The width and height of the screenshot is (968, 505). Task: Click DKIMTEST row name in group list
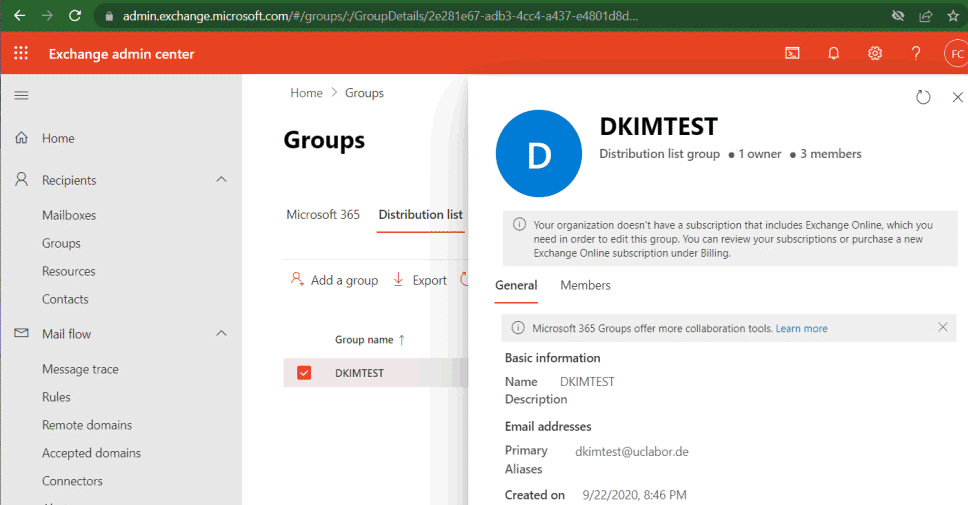pyautogui.click(x=359, y=373)
